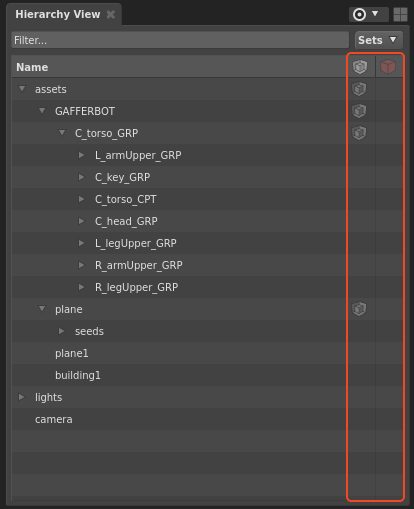Open the Sets dropdown
Image resolution: width=414 pixels, height=509 pixels.
tap(378, 40)
